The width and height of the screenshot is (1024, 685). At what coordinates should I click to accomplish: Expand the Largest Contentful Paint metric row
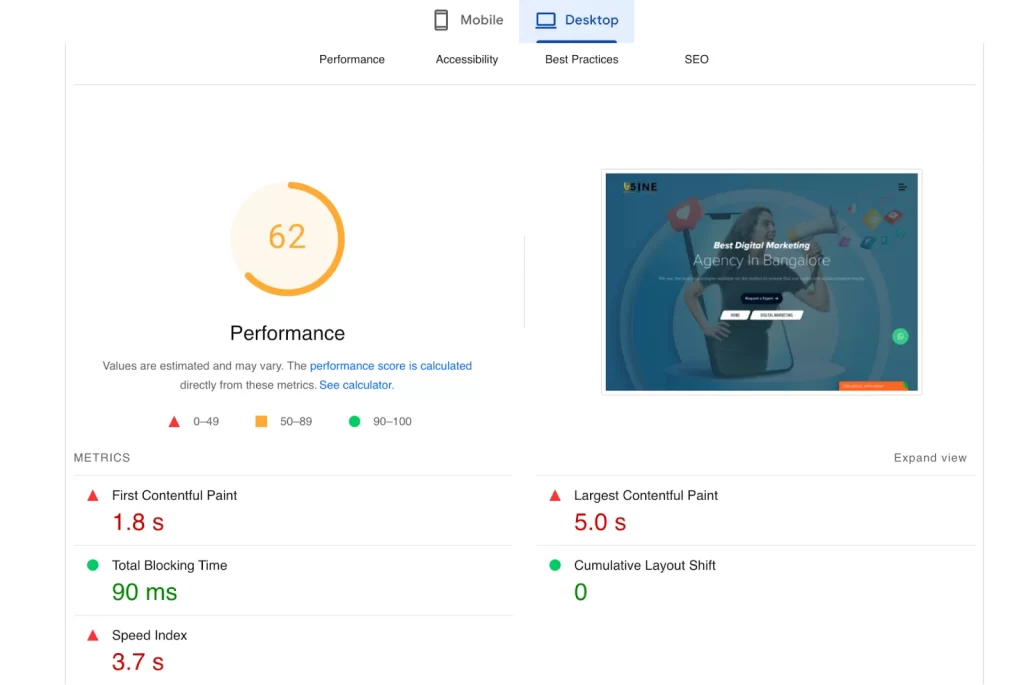pos(645,494)
